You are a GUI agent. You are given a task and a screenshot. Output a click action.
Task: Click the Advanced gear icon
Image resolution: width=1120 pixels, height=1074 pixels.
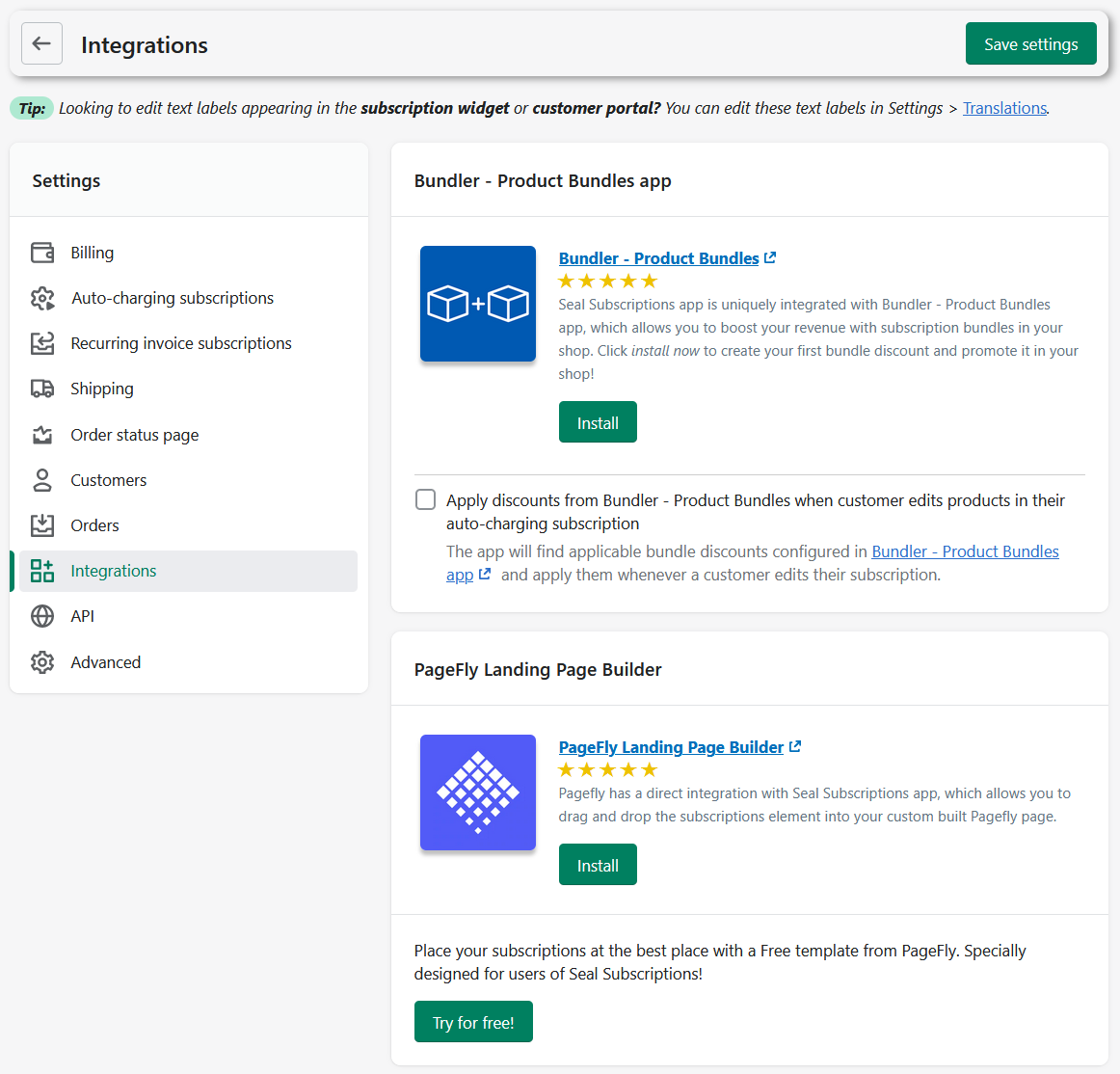(42, 662)
